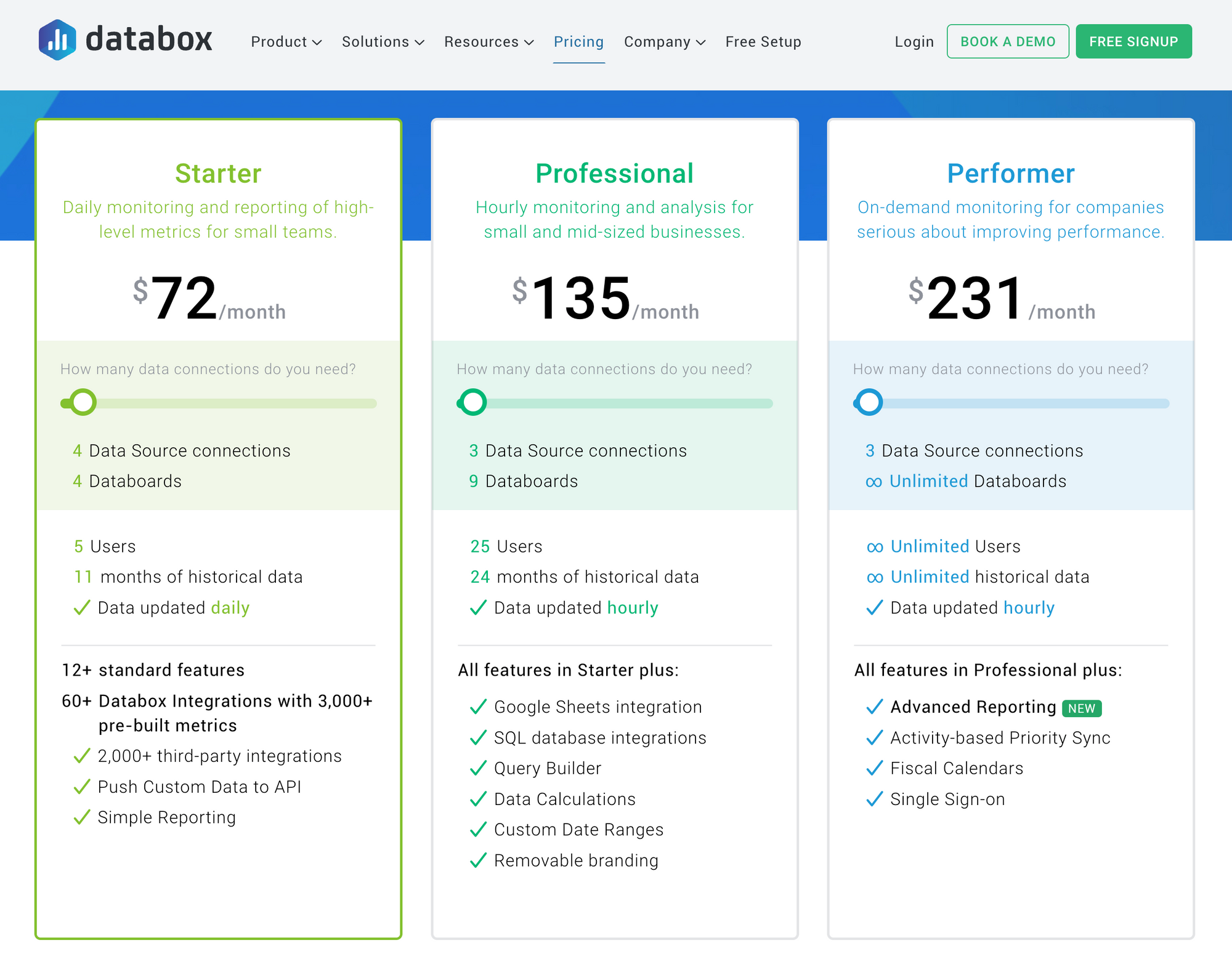This screenshot has height=972, width=1232.
Task: Click the Performer plan title
Action: [1011, 174]
